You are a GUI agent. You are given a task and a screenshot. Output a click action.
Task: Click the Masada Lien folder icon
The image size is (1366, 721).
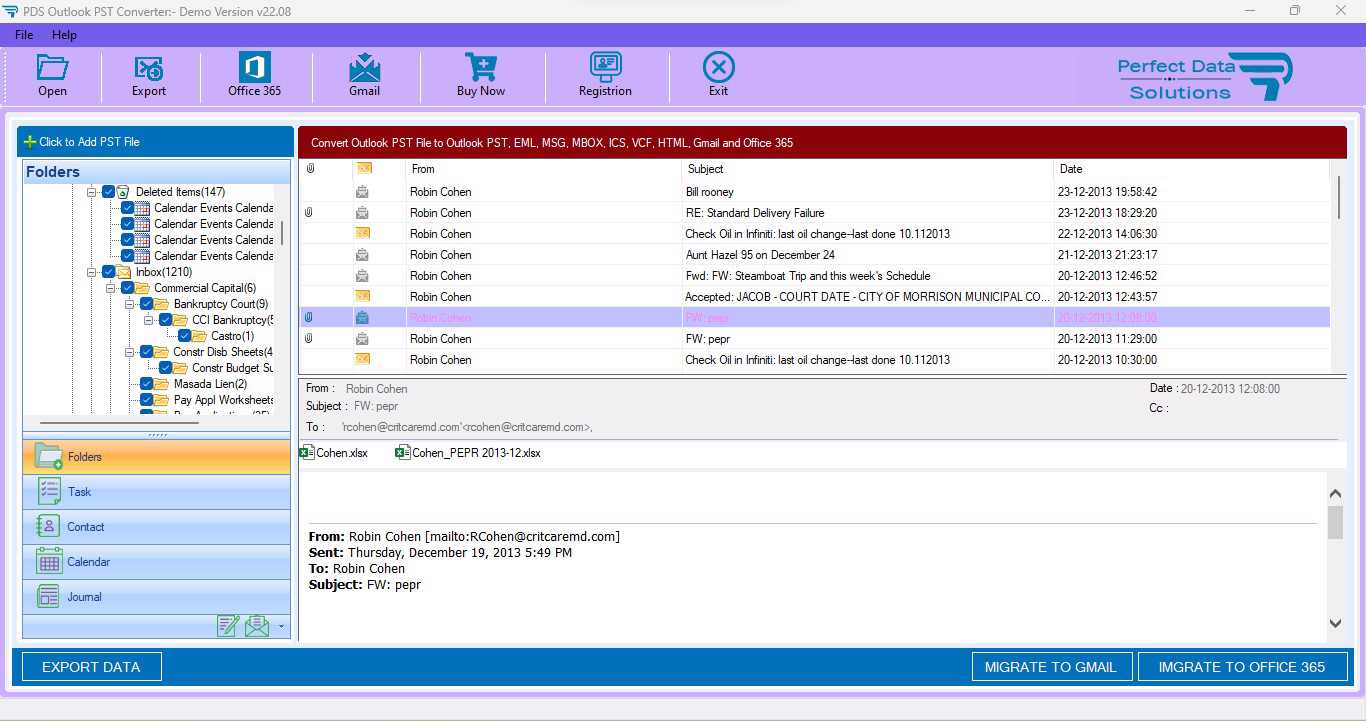(x=162, y=384)
